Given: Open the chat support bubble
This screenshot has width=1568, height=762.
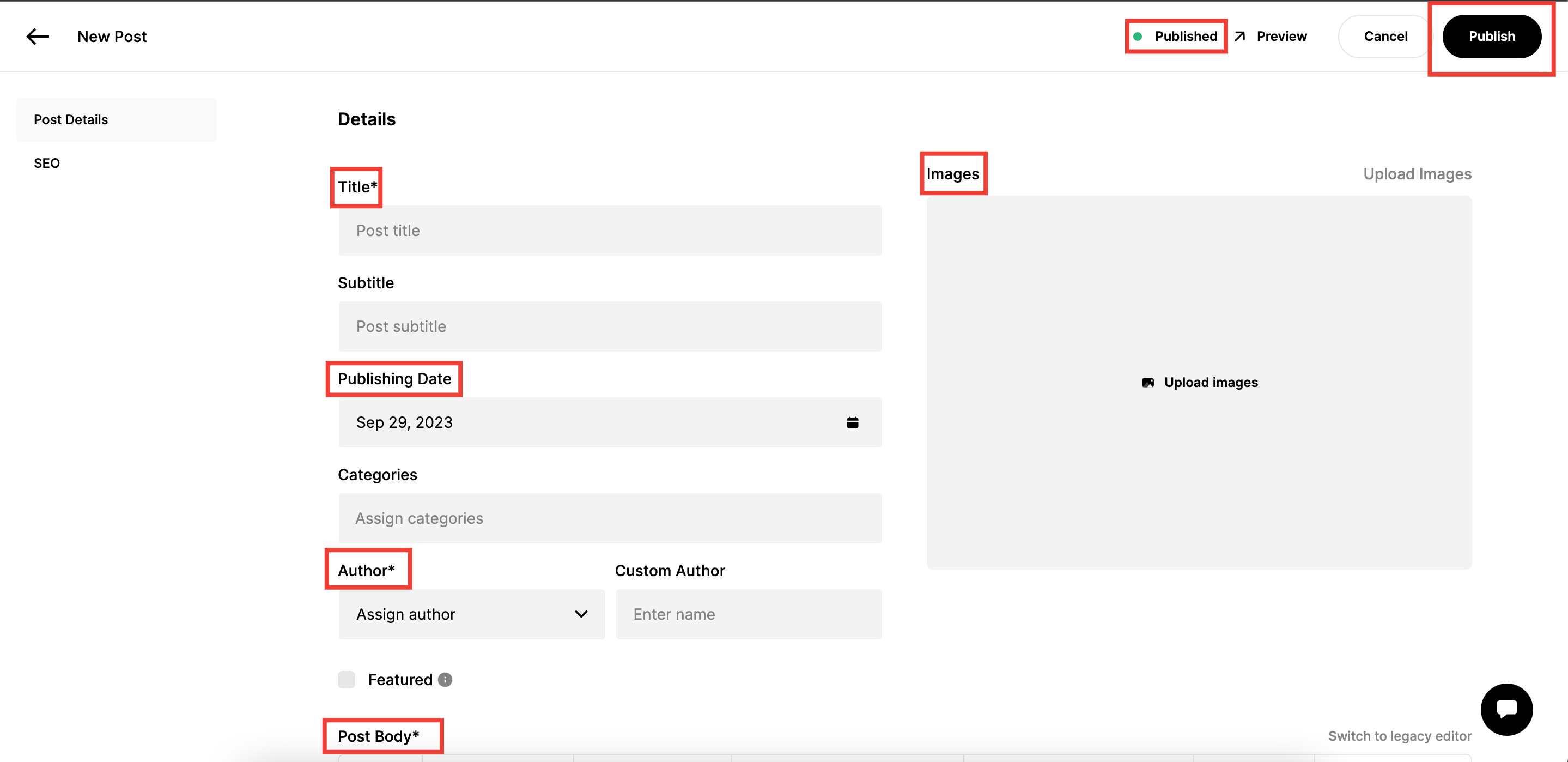Looking at the screenshot, I should tap(1506, 709).
